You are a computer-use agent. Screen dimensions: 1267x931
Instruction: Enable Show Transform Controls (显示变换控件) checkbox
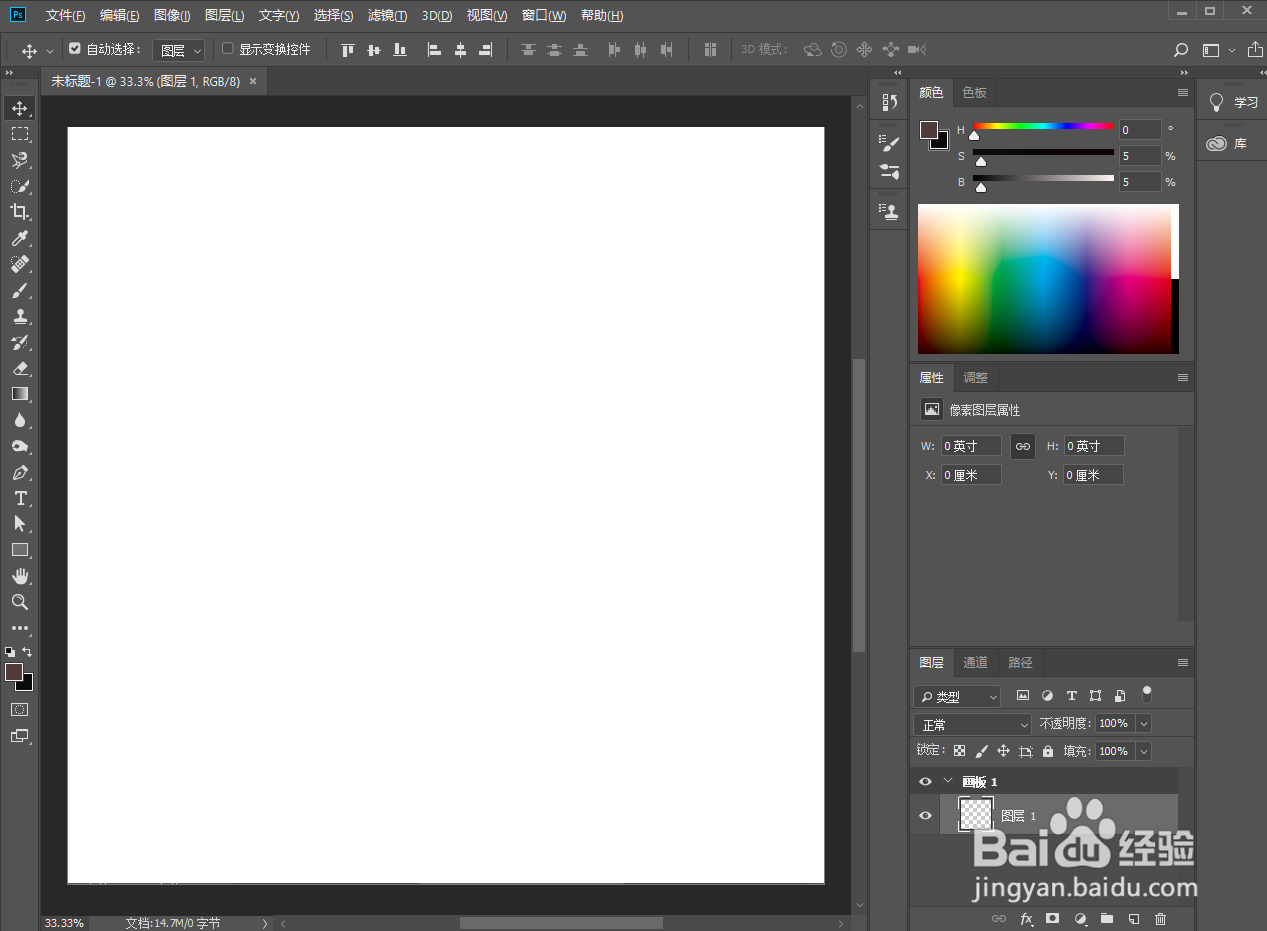point(227,48)
